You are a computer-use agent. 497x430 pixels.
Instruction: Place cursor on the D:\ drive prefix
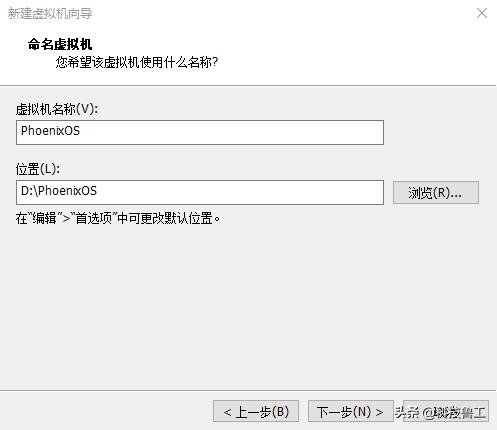29,191
